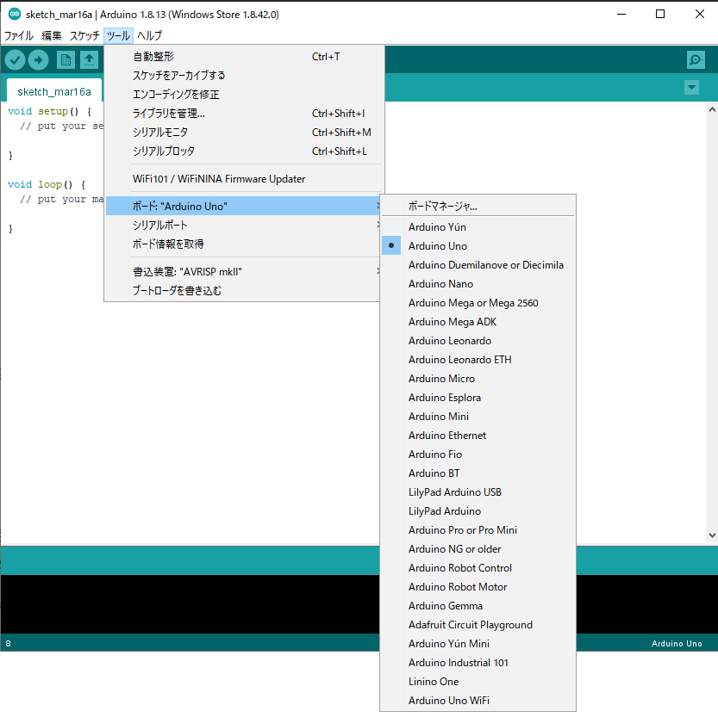Select Arduino BT board
Screen dimensions: 718x712
point(478,473)
